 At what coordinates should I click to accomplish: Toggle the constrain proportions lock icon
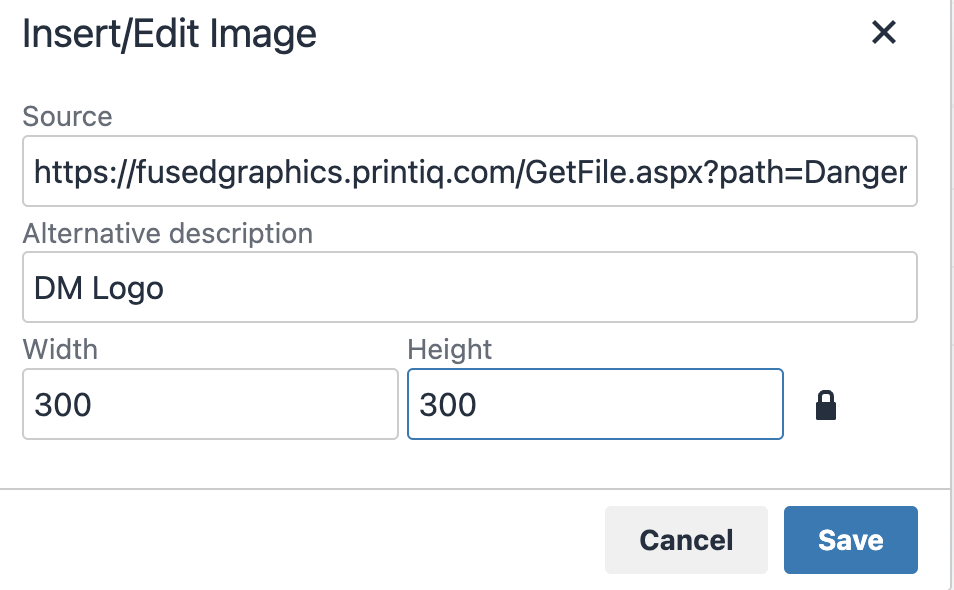pos(826,405)
